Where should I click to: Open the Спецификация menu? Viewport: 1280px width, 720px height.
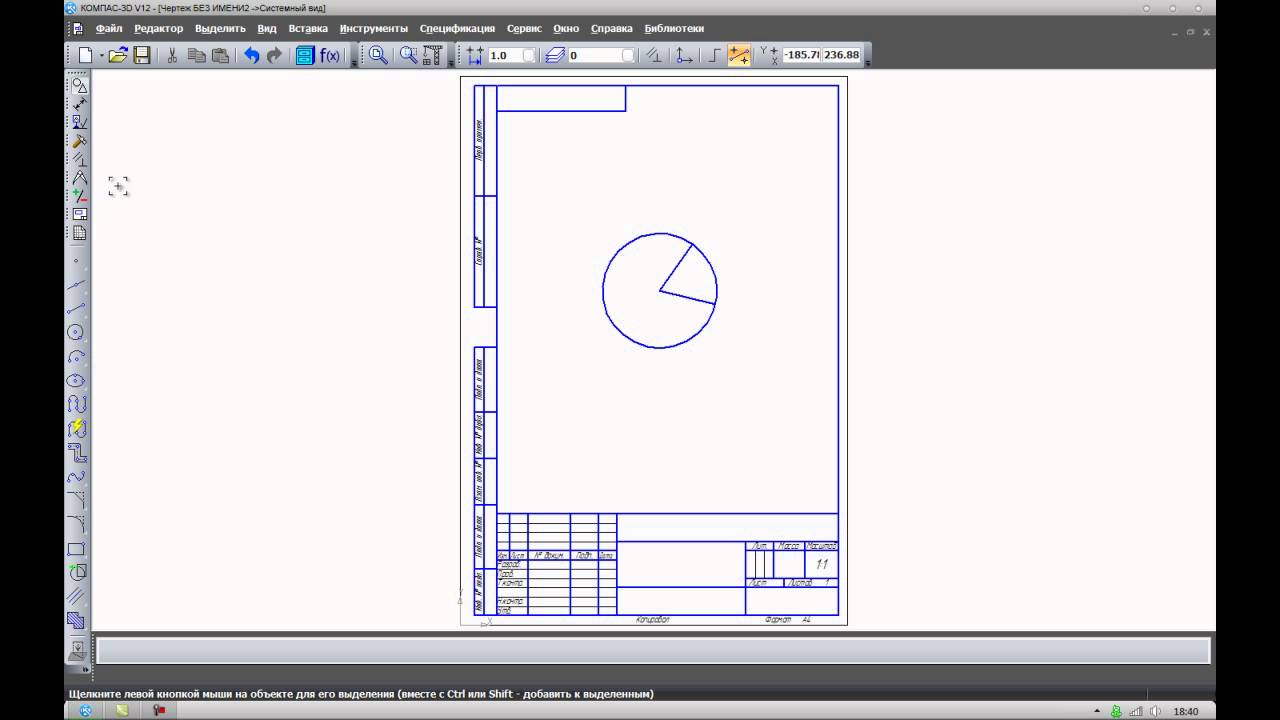(457, 28)
